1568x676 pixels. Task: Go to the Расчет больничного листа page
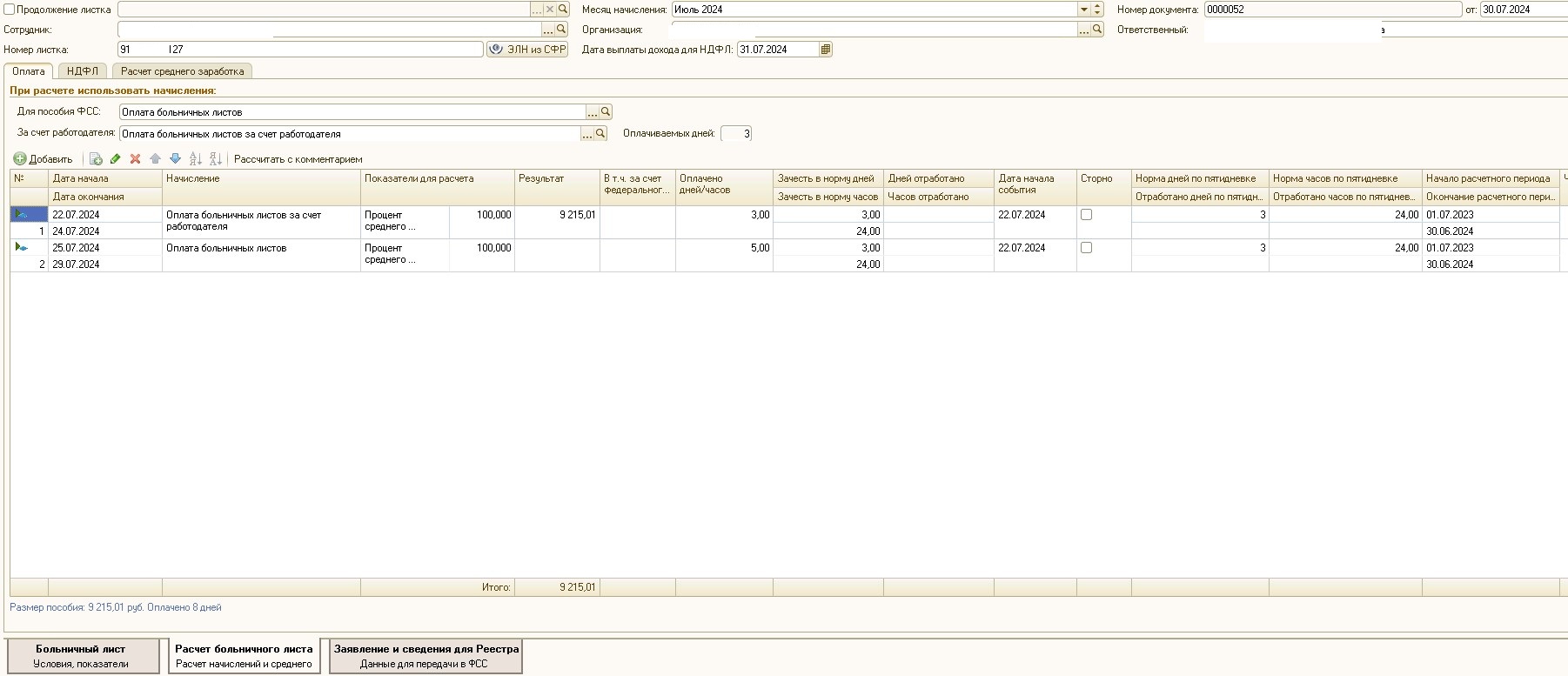click(x=244, y=656)
